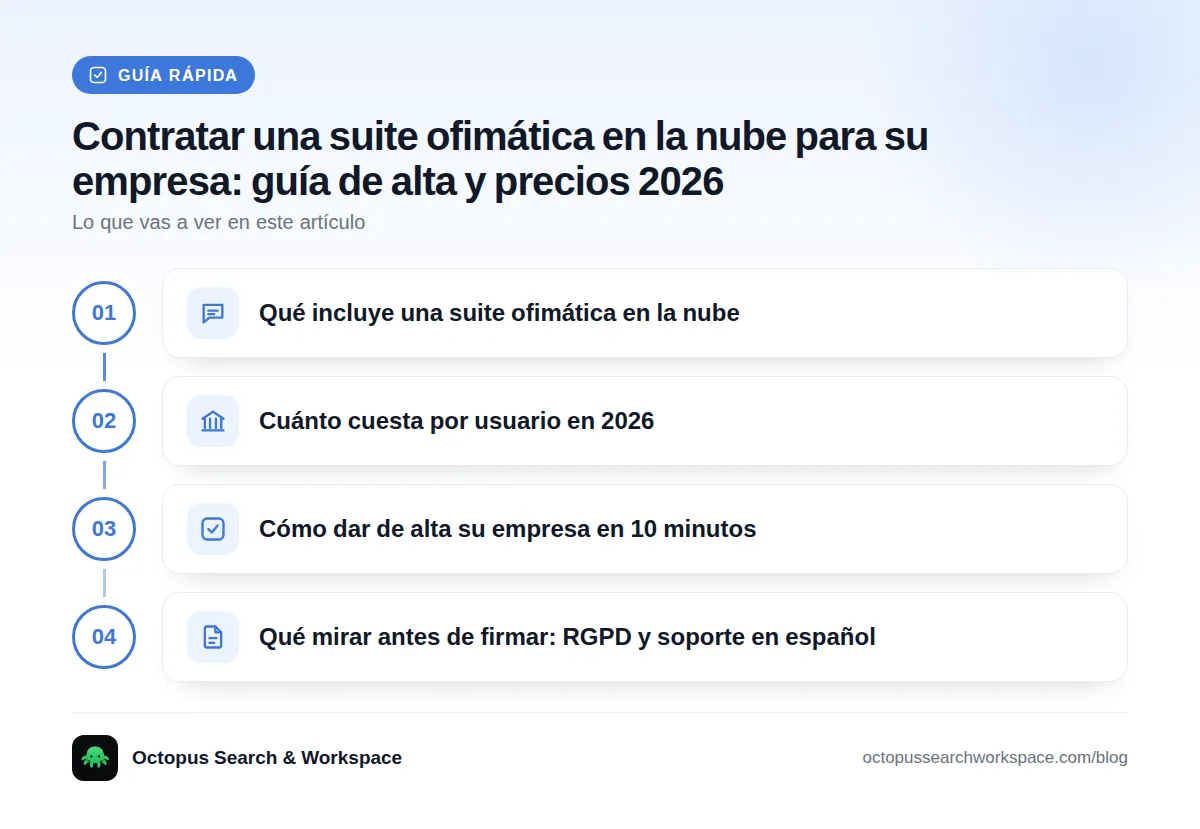
Task: Click the step 01 circle
Action: pyautogui.click(x=104, y=313)
